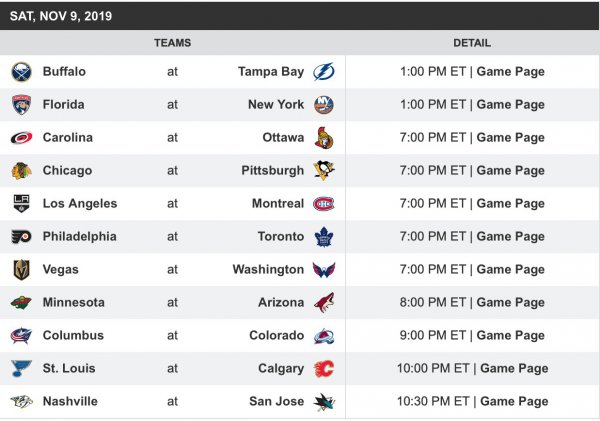Select the Toronto Maple Leafs logo
This screenshot has height=421, width=600.
(324, 237)
